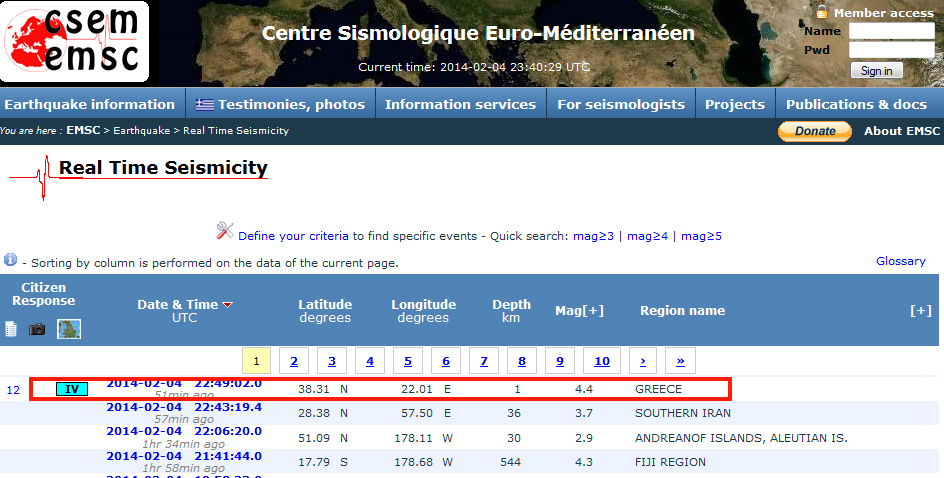Click the Name input field
944x478 pixels.
[x=891, y=31]
